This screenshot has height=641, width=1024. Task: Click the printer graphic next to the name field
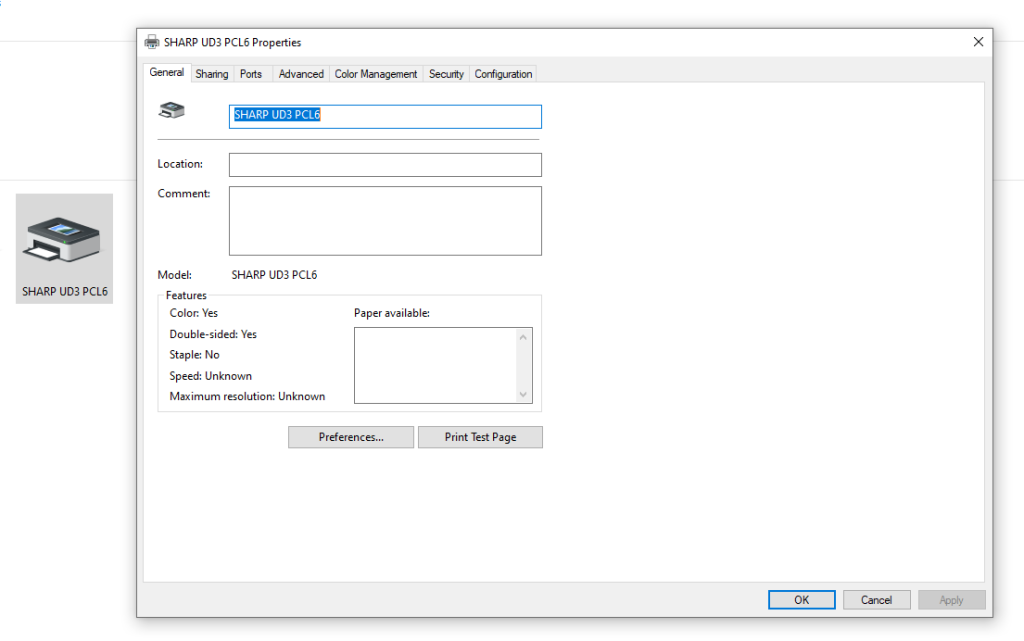tap(171, 110)
